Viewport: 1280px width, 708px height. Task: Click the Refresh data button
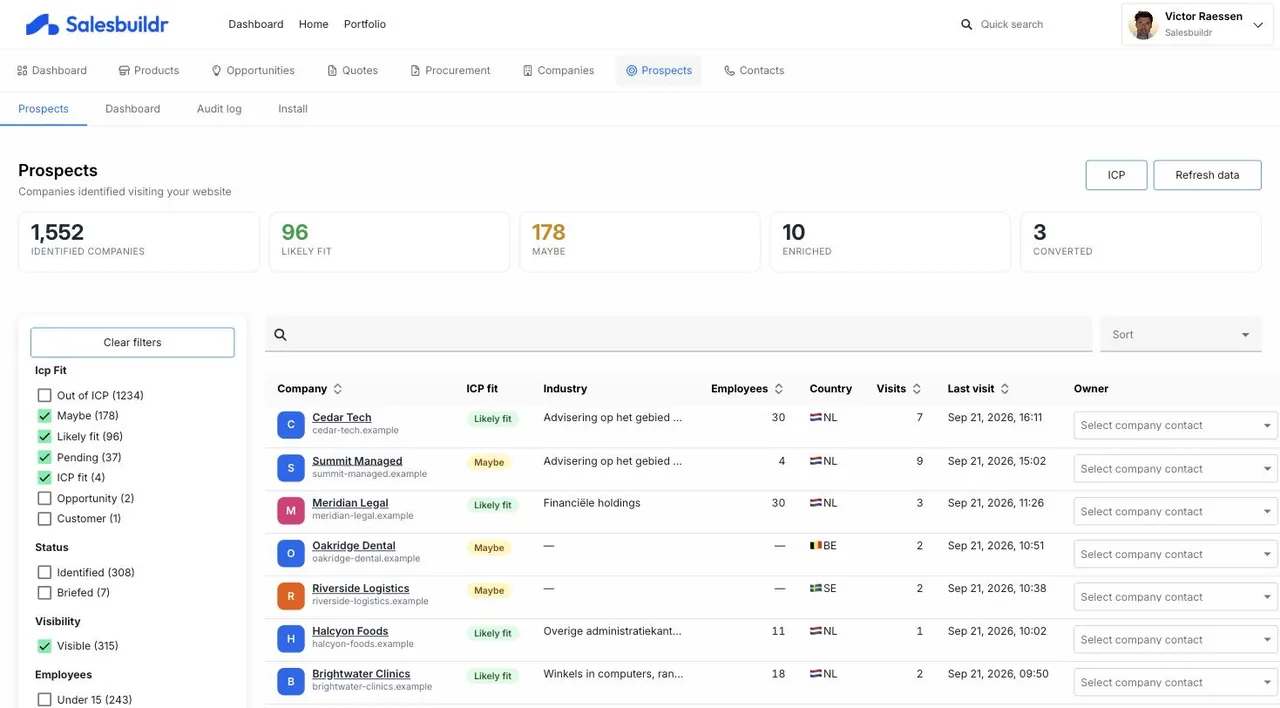pos(1207,175)
